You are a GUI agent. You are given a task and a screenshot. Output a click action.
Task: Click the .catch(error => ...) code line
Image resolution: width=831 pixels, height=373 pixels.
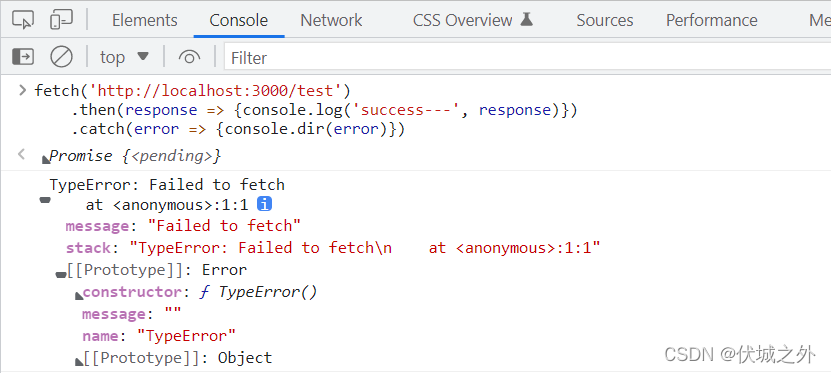238,129
